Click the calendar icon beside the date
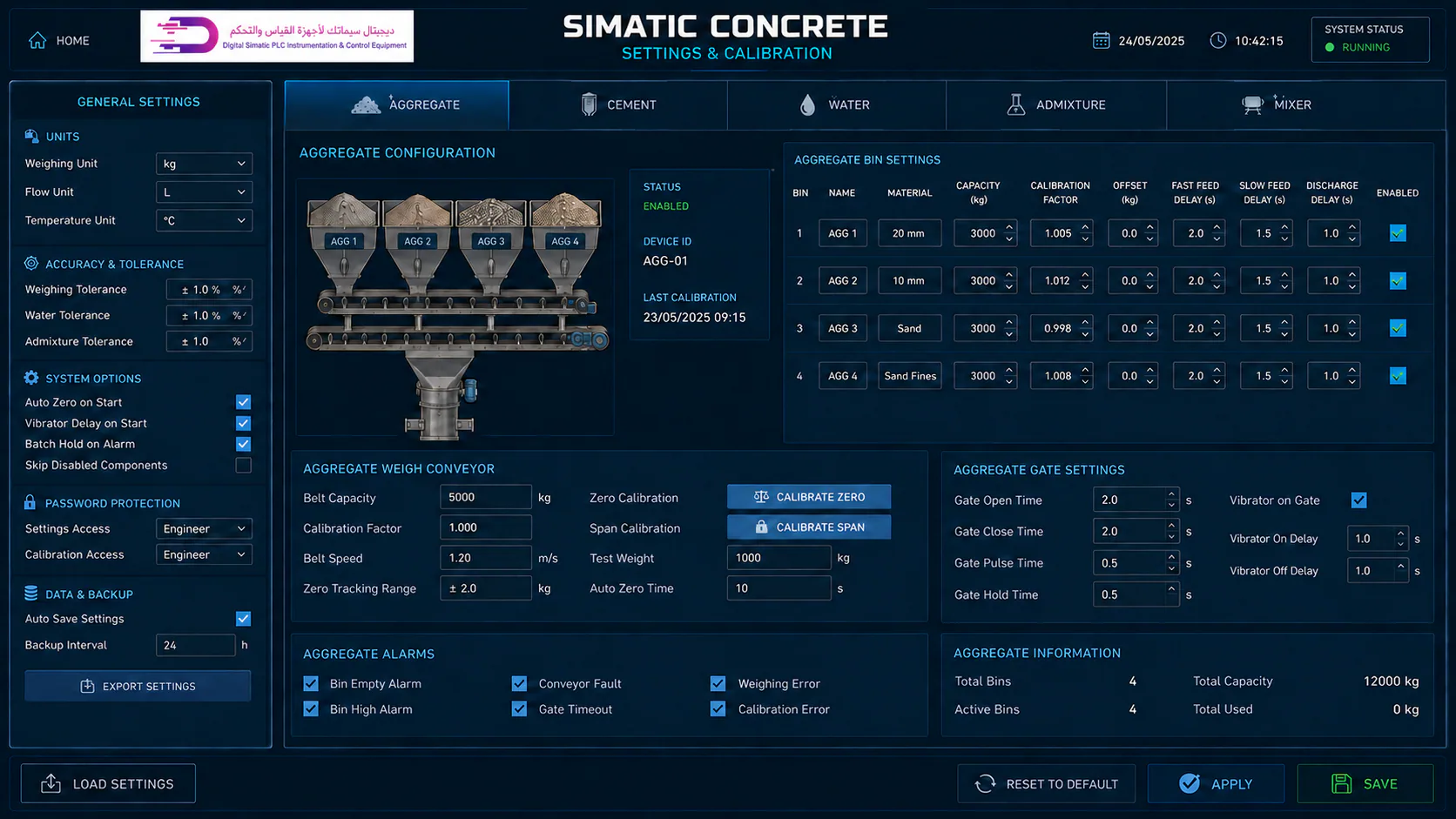The height and width of the screenshot is (819, 1456). click(1101, 41)
